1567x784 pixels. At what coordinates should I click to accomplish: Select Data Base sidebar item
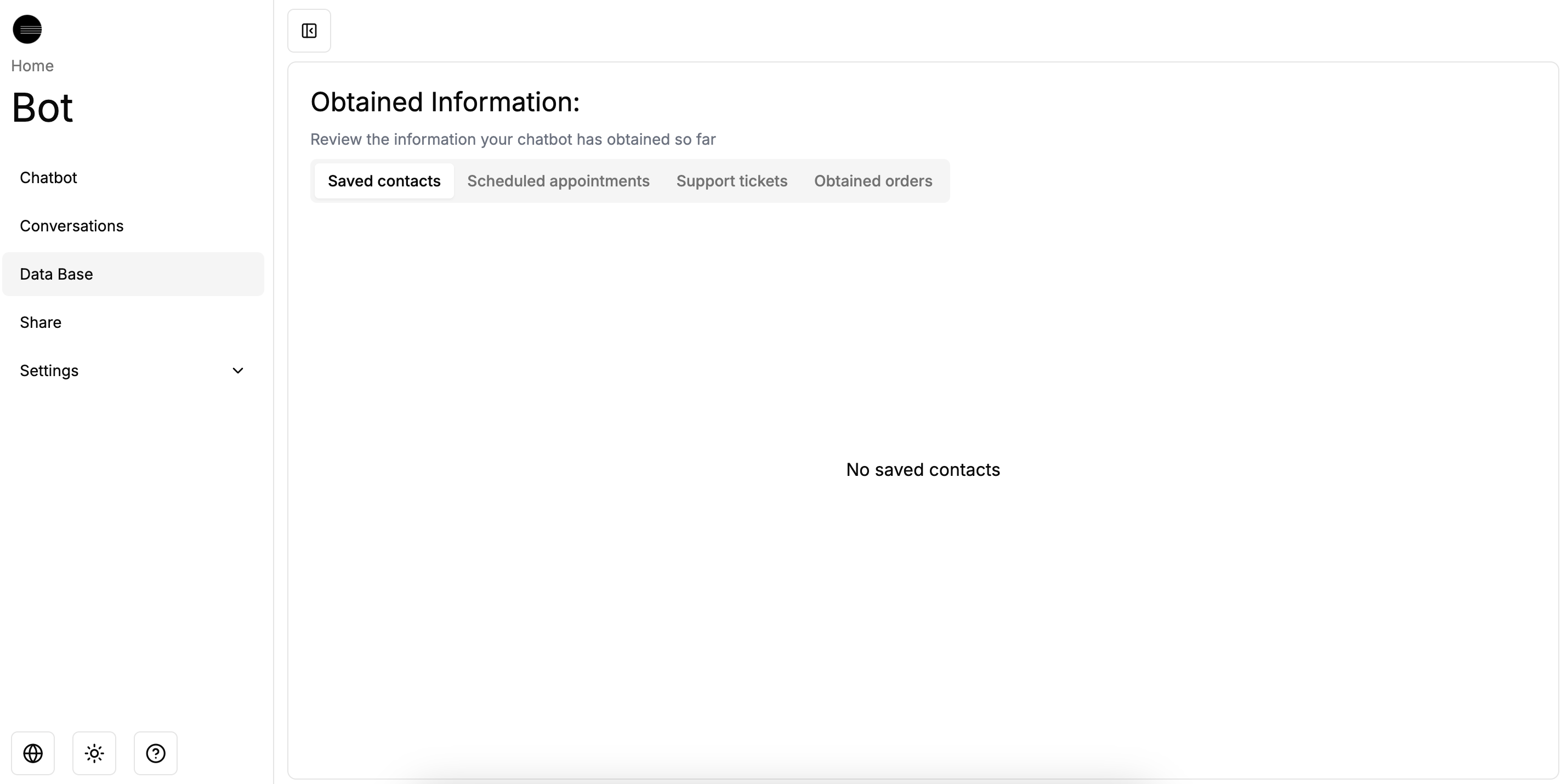coord(56,274)
